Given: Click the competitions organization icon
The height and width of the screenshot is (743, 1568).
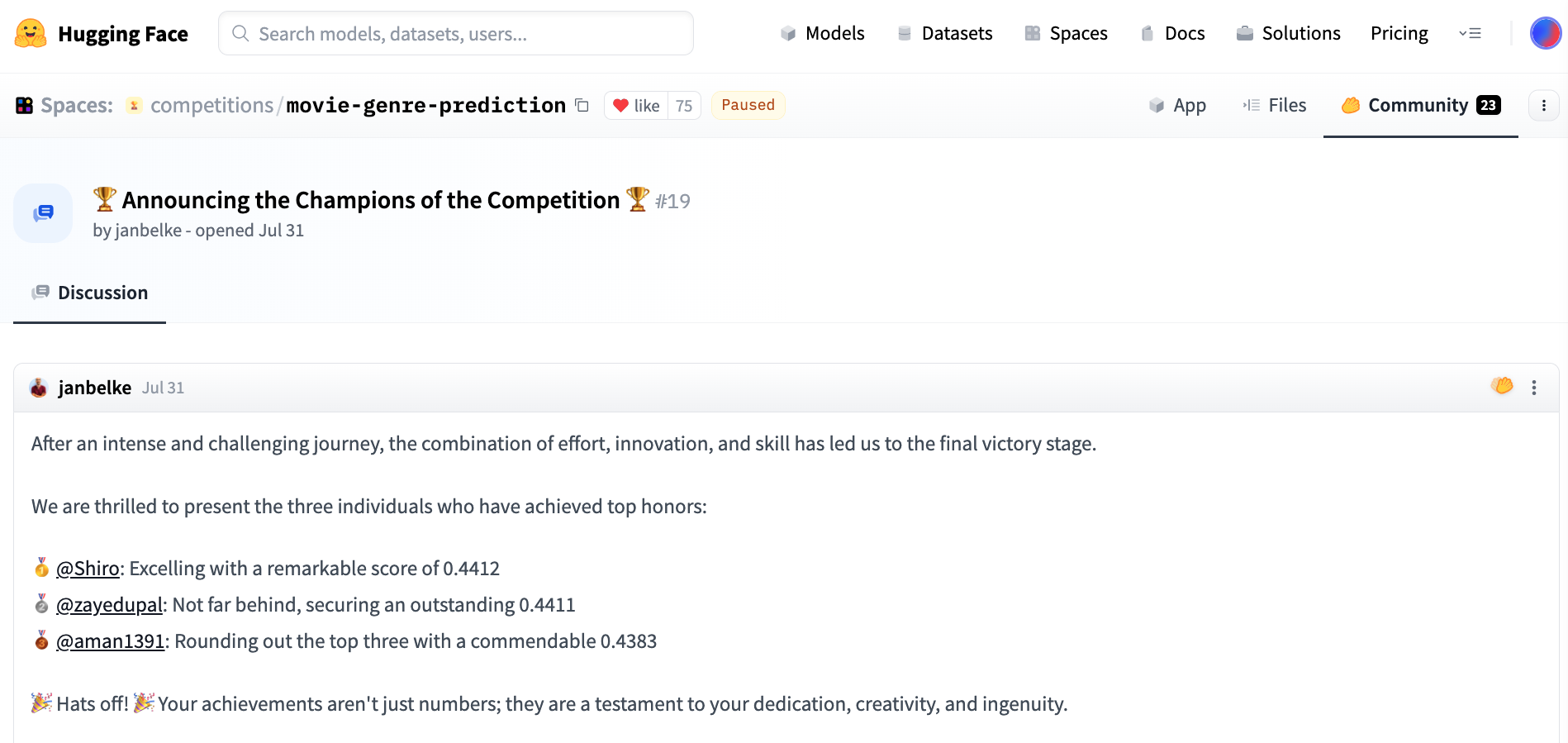Looking at the screenshot, I should 134,106.
